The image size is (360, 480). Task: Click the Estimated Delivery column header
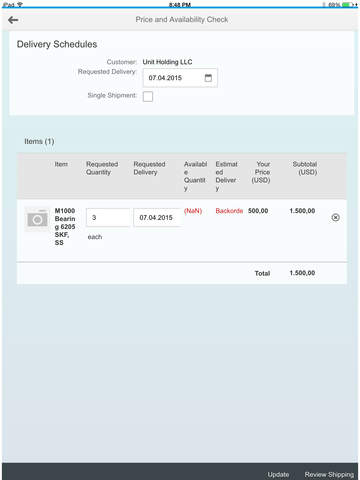tap(226, 176)
